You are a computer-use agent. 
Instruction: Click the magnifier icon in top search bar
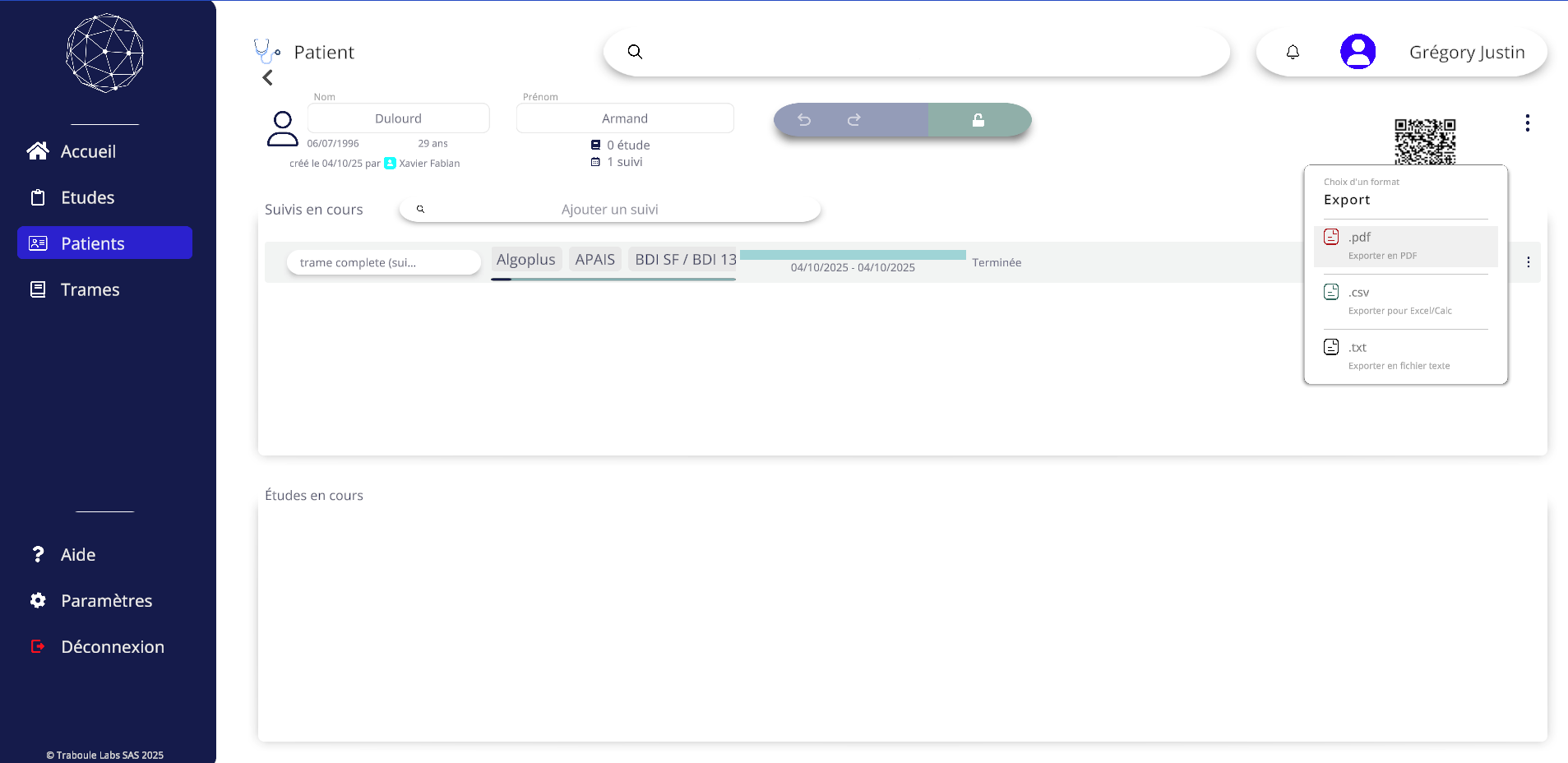click(x=635, y=52)
